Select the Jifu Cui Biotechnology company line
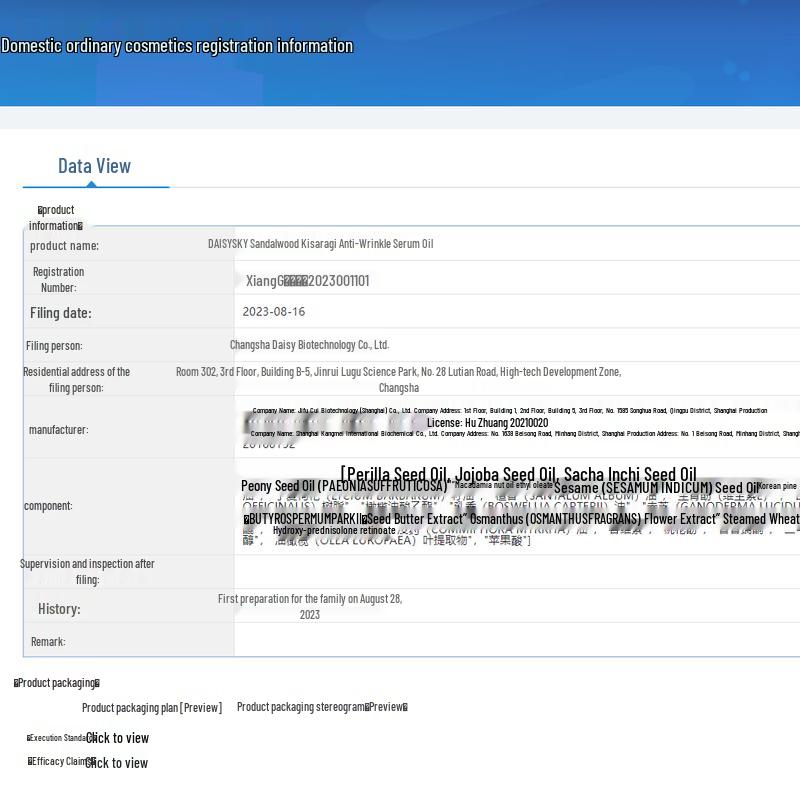Screen dimensions: 800x800 [x=510, y=410]
